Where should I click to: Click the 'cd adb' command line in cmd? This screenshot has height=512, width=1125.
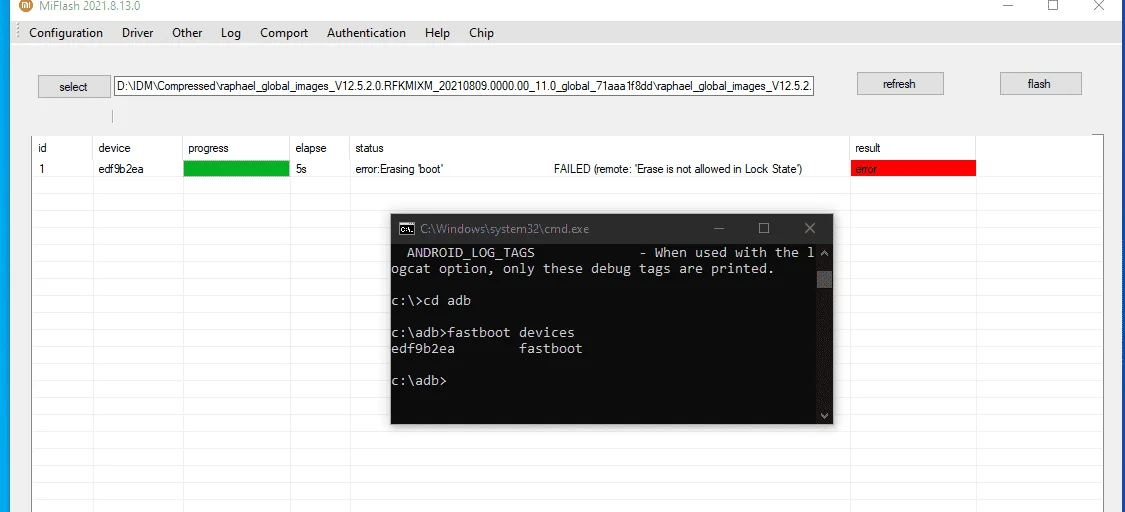point(431,300)
